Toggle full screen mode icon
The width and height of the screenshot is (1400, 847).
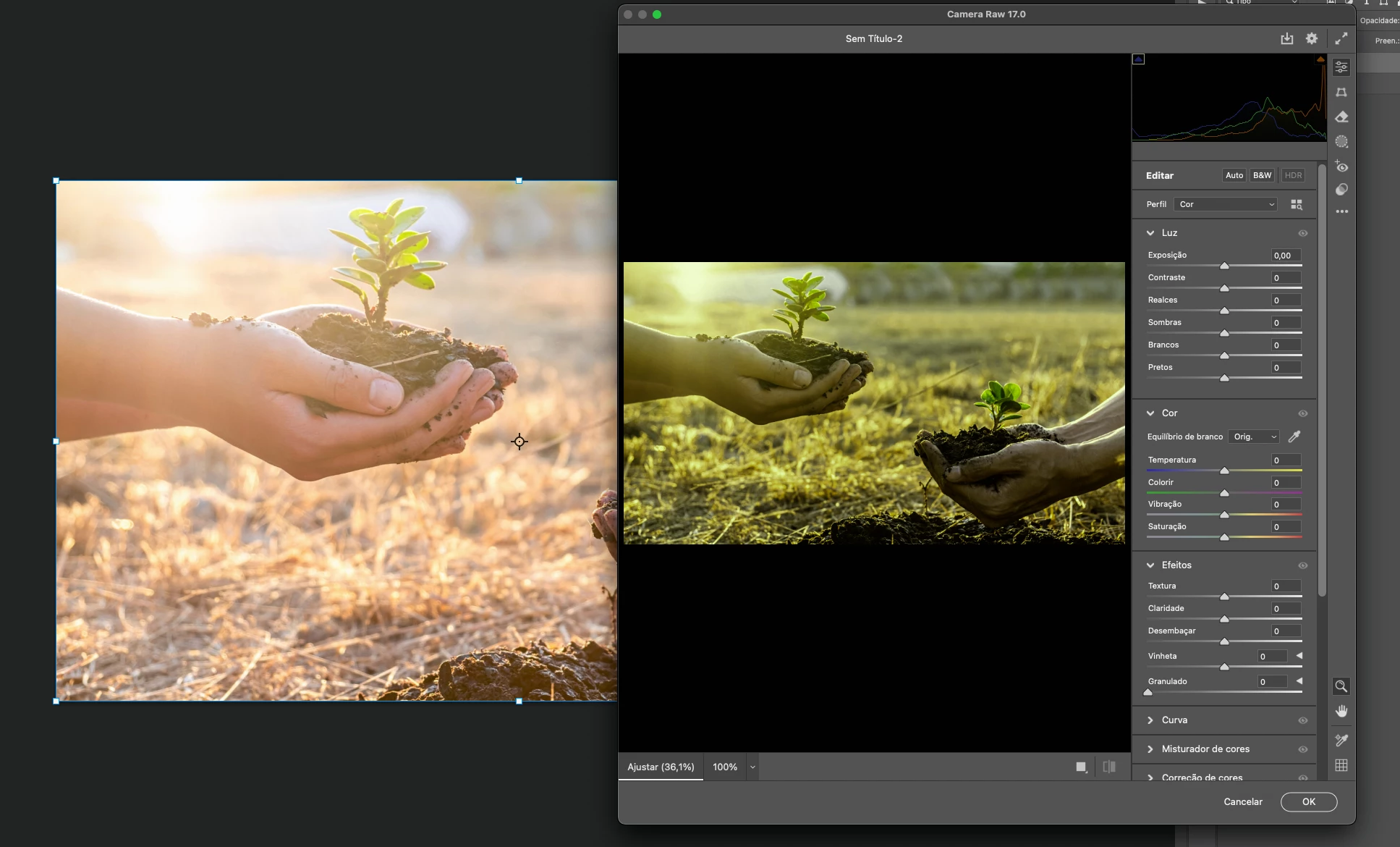tap(1341, 38)
